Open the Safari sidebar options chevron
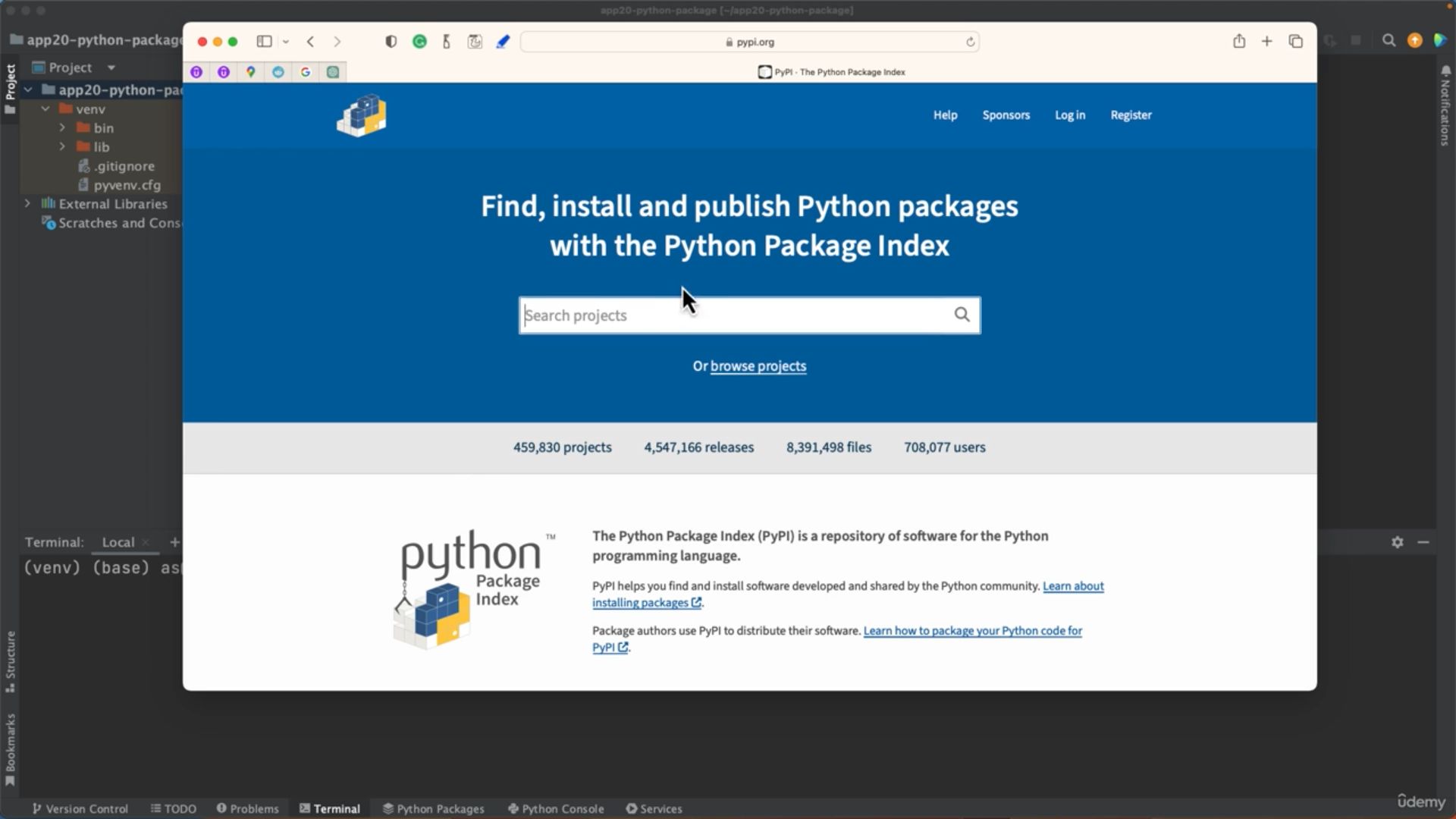This screenshot has width=1456, height=819. (286, 42)
